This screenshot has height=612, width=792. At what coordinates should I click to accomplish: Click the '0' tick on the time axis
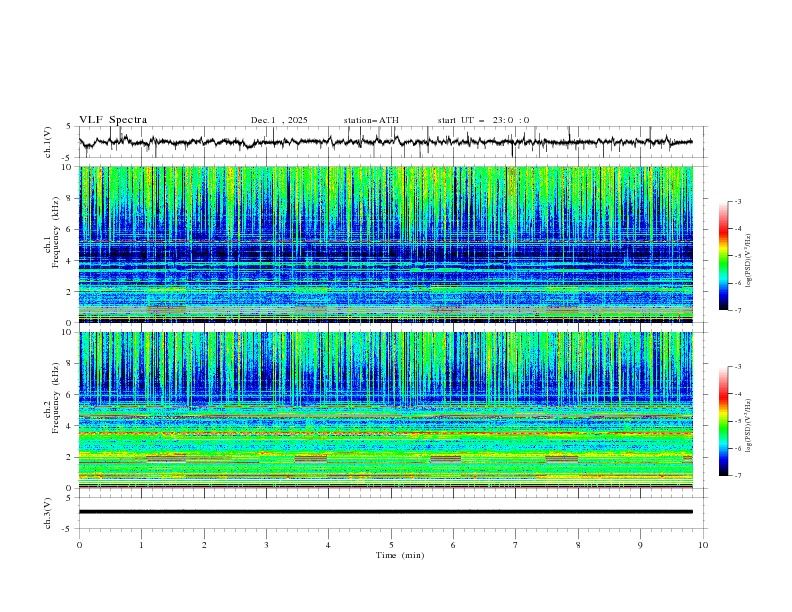point(79,545)
